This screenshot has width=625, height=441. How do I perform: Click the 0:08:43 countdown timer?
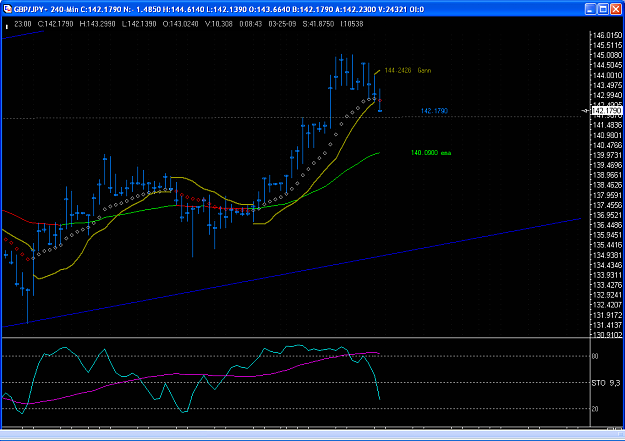tap(251, 24)
